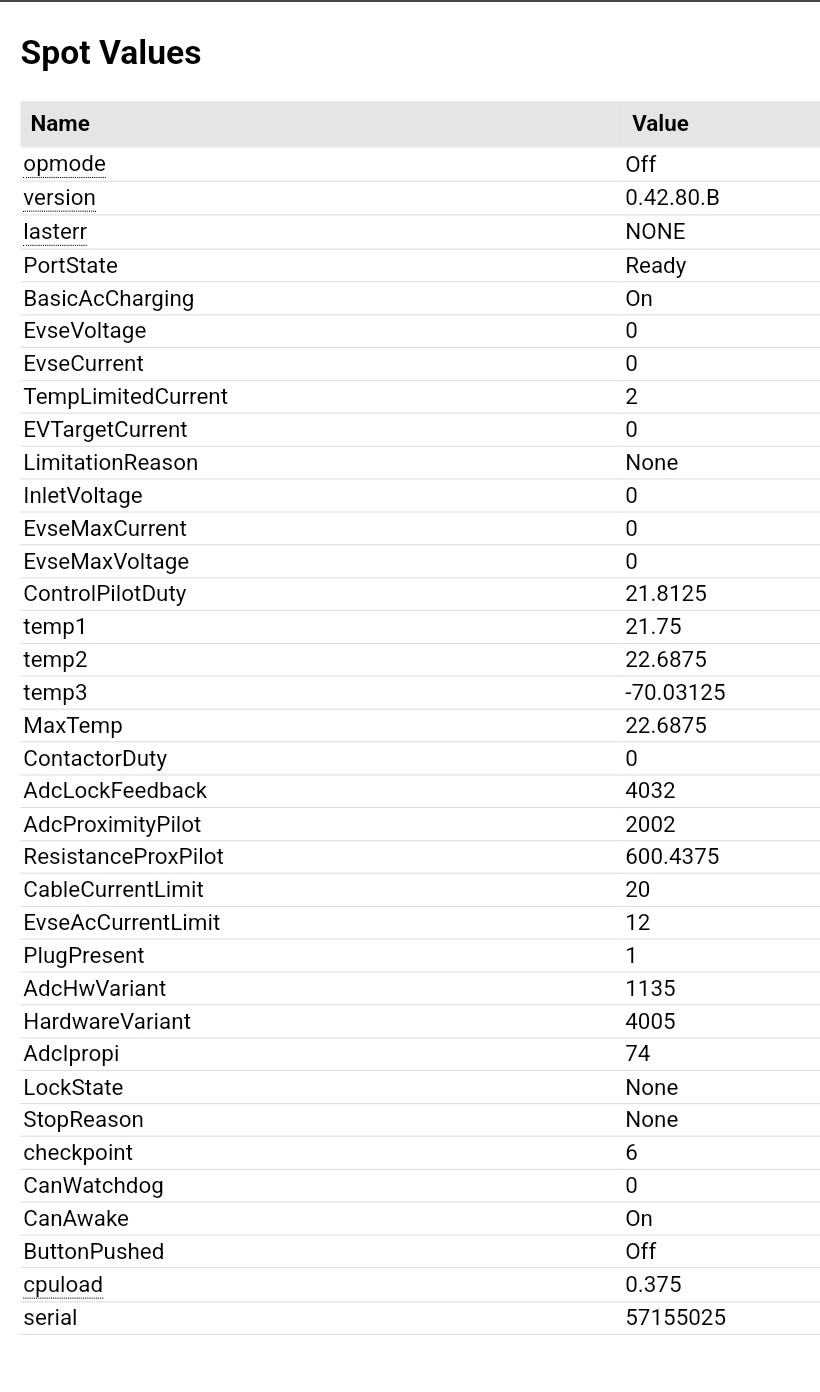Click the firmware version value 0.42.80.B
The width and height of the screenshot is (820, 1392).
672,198
